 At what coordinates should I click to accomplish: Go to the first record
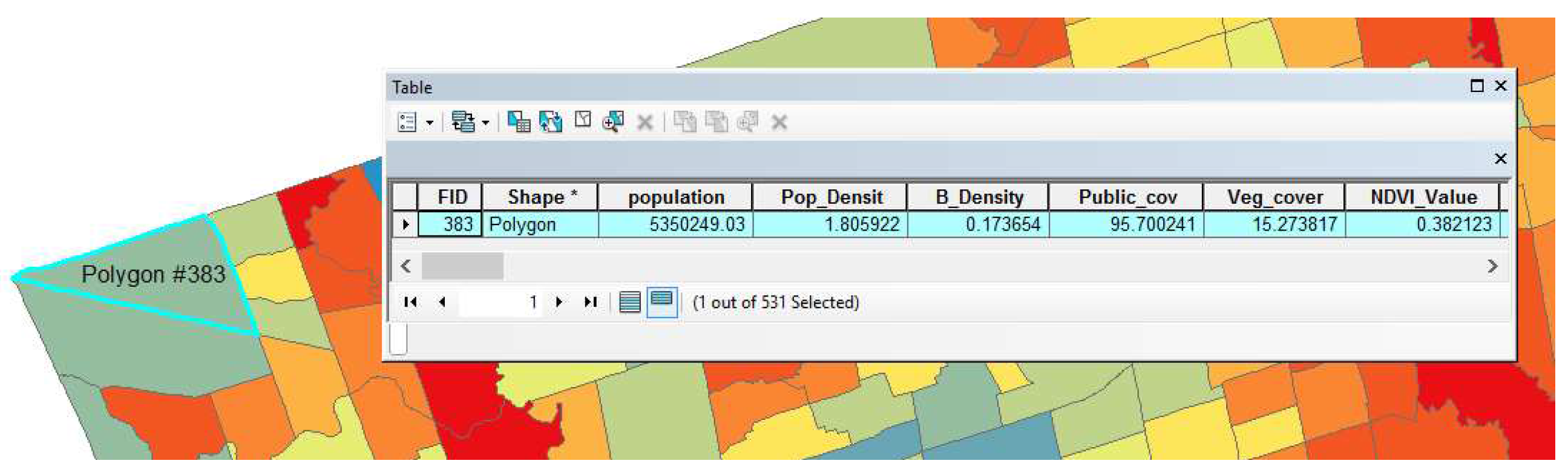point(411,303)
